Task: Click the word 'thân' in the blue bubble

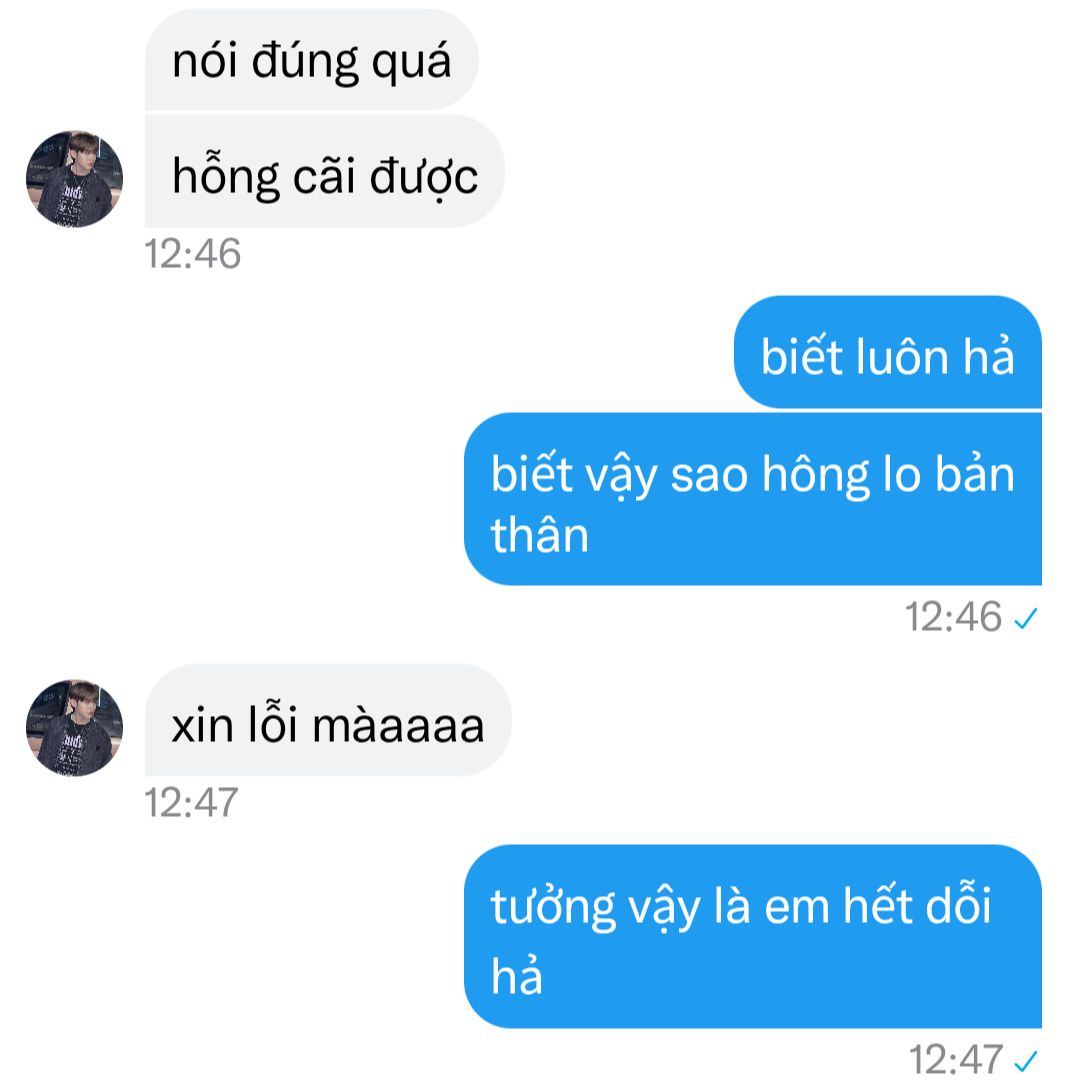Action: tap(539, 536)
